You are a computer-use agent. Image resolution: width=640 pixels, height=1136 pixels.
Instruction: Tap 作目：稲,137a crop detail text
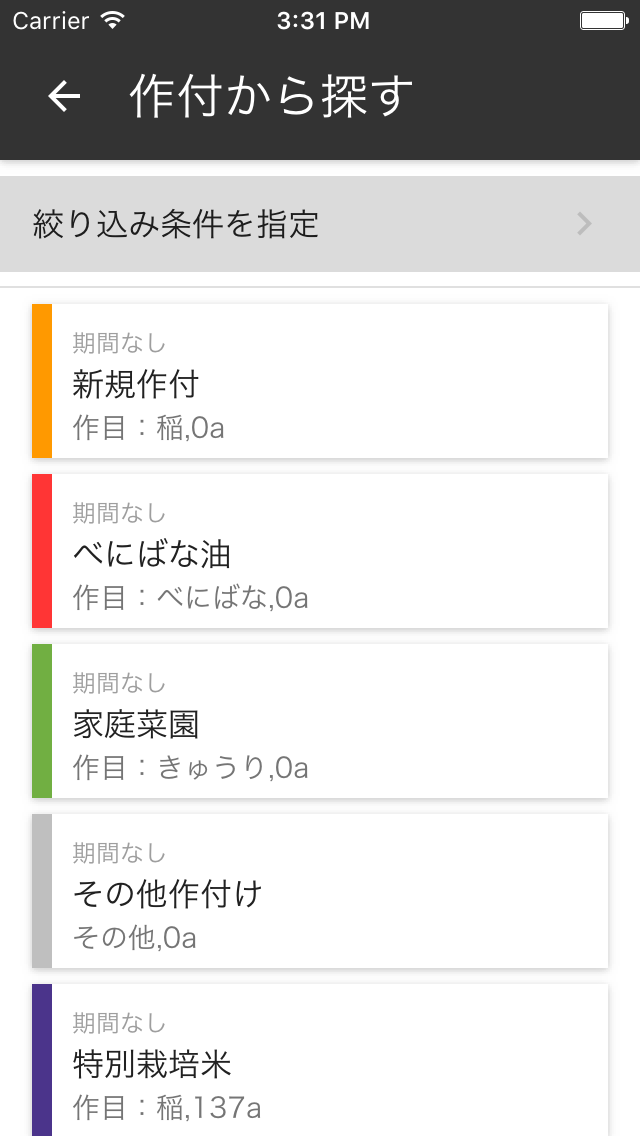point(167,1108)
